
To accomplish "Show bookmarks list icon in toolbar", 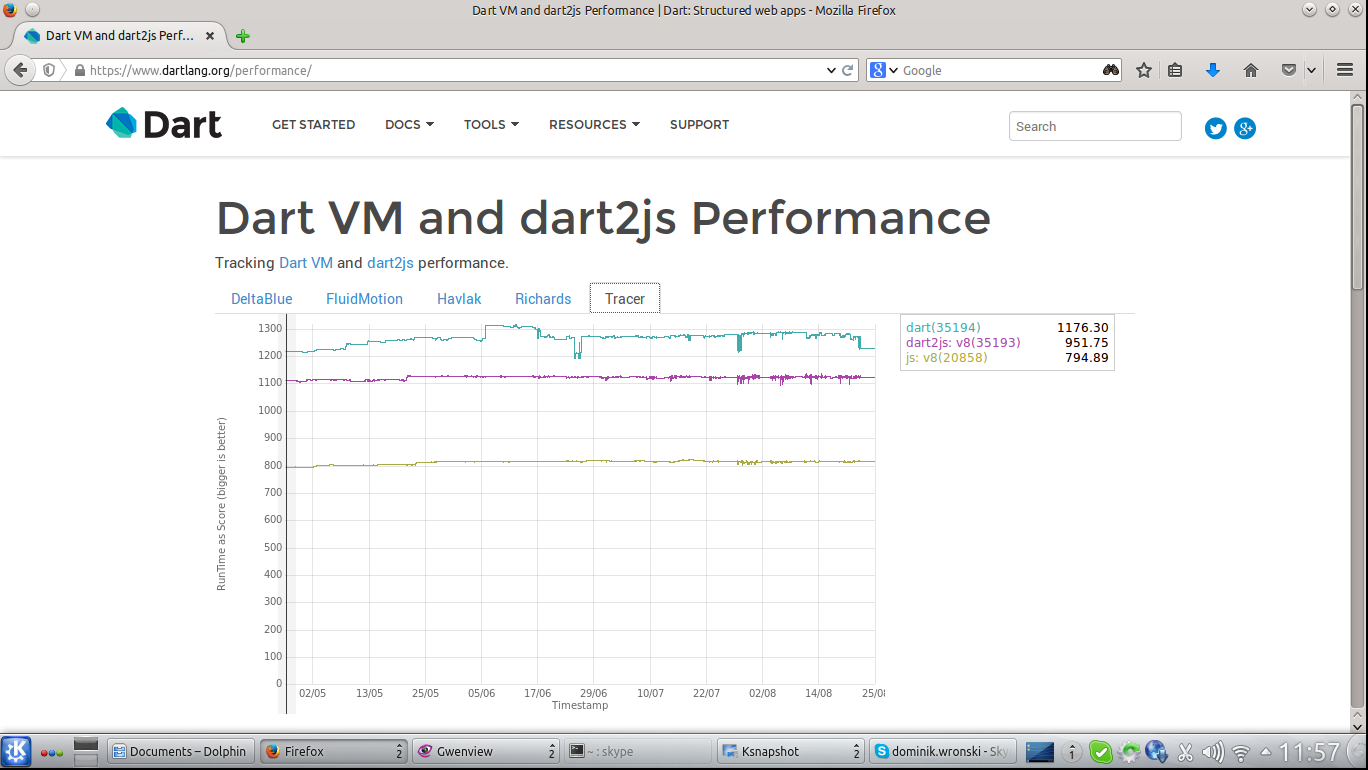I will 1176,70.
